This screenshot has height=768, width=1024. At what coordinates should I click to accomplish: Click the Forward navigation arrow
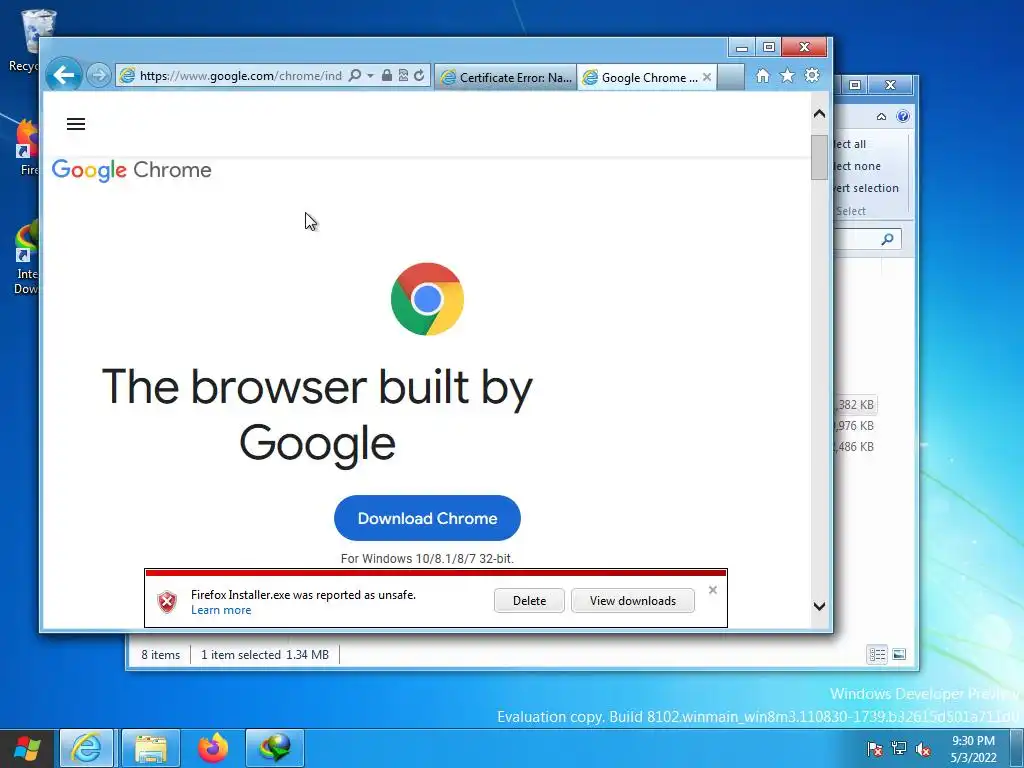pos(99,76)
